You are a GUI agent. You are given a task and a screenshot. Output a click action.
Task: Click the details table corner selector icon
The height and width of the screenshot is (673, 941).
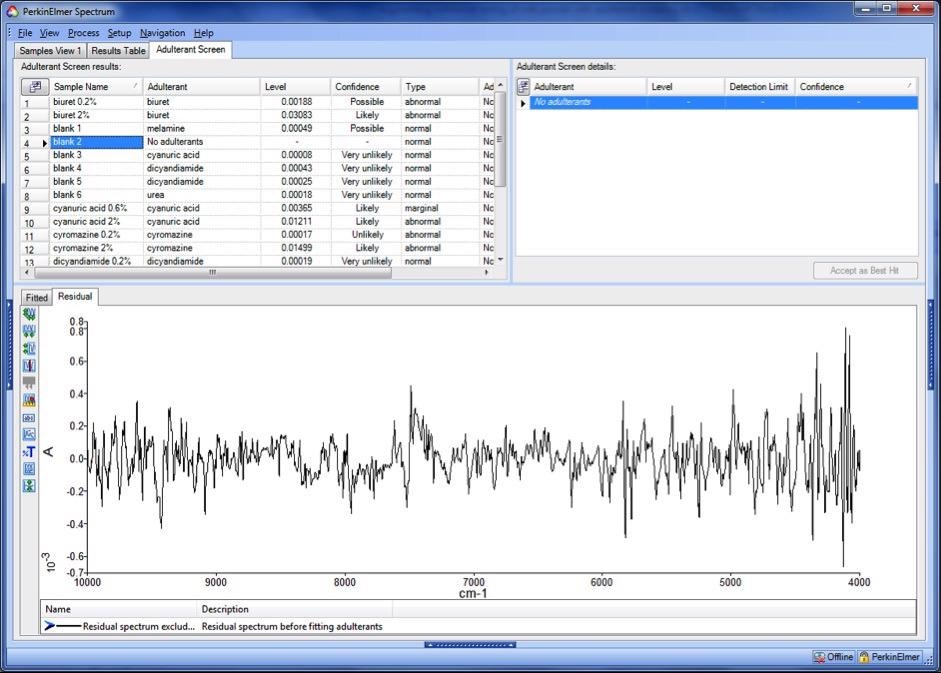(x=523, y=86)
